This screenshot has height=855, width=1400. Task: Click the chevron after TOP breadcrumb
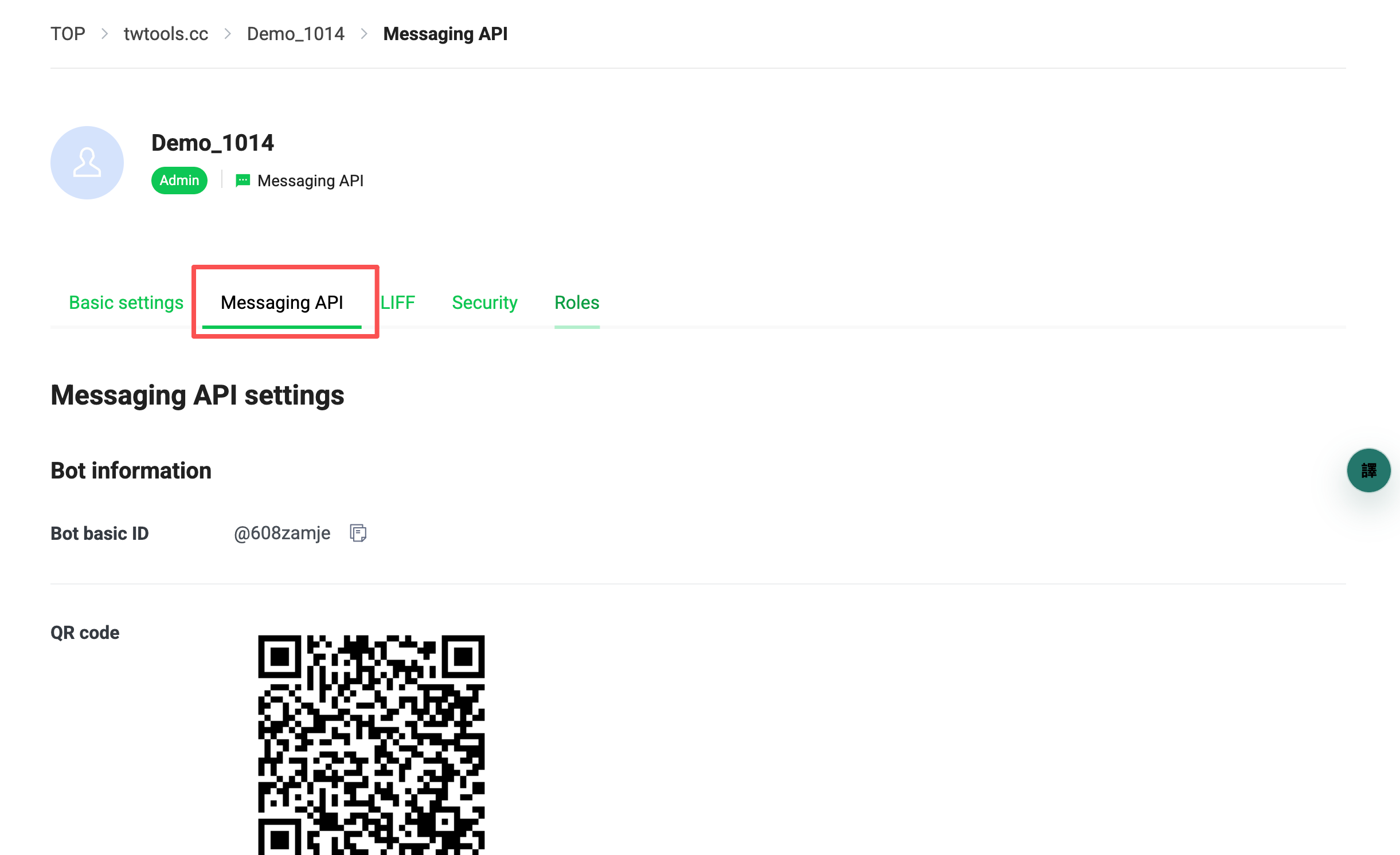tap(104, 34)
